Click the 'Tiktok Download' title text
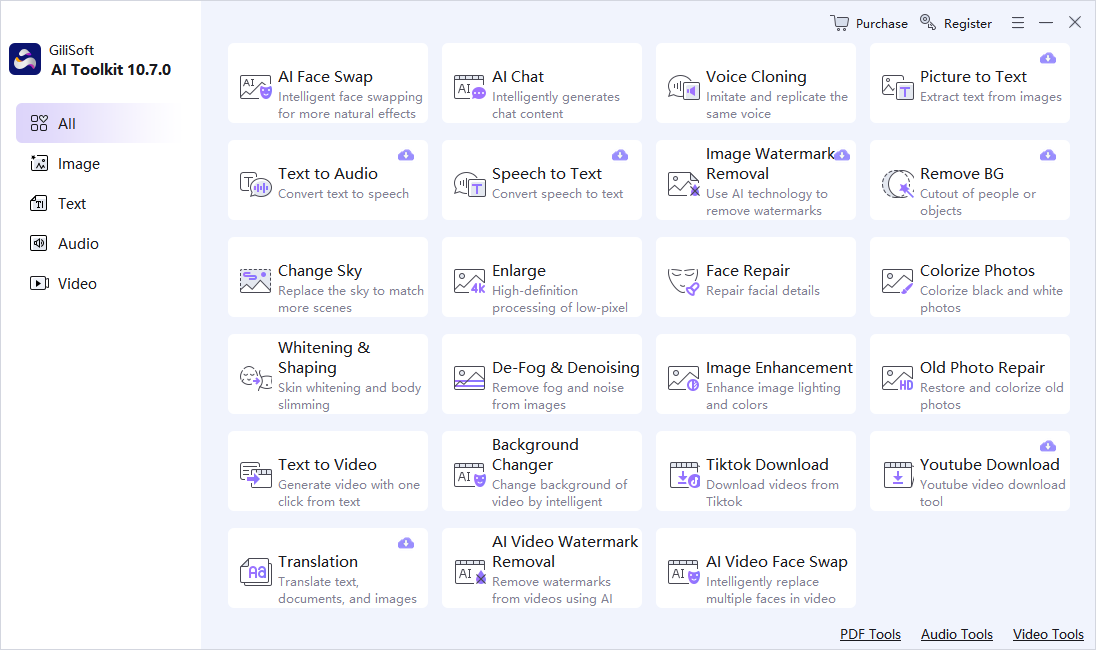 coord(767,465)
